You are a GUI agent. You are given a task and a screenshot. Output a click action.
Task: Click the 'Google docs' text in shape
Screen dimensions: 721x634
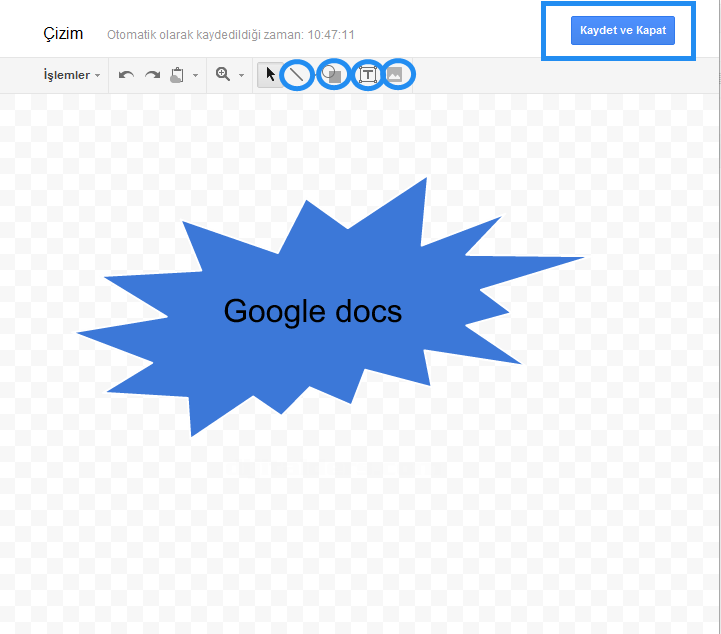click(313, 313)
